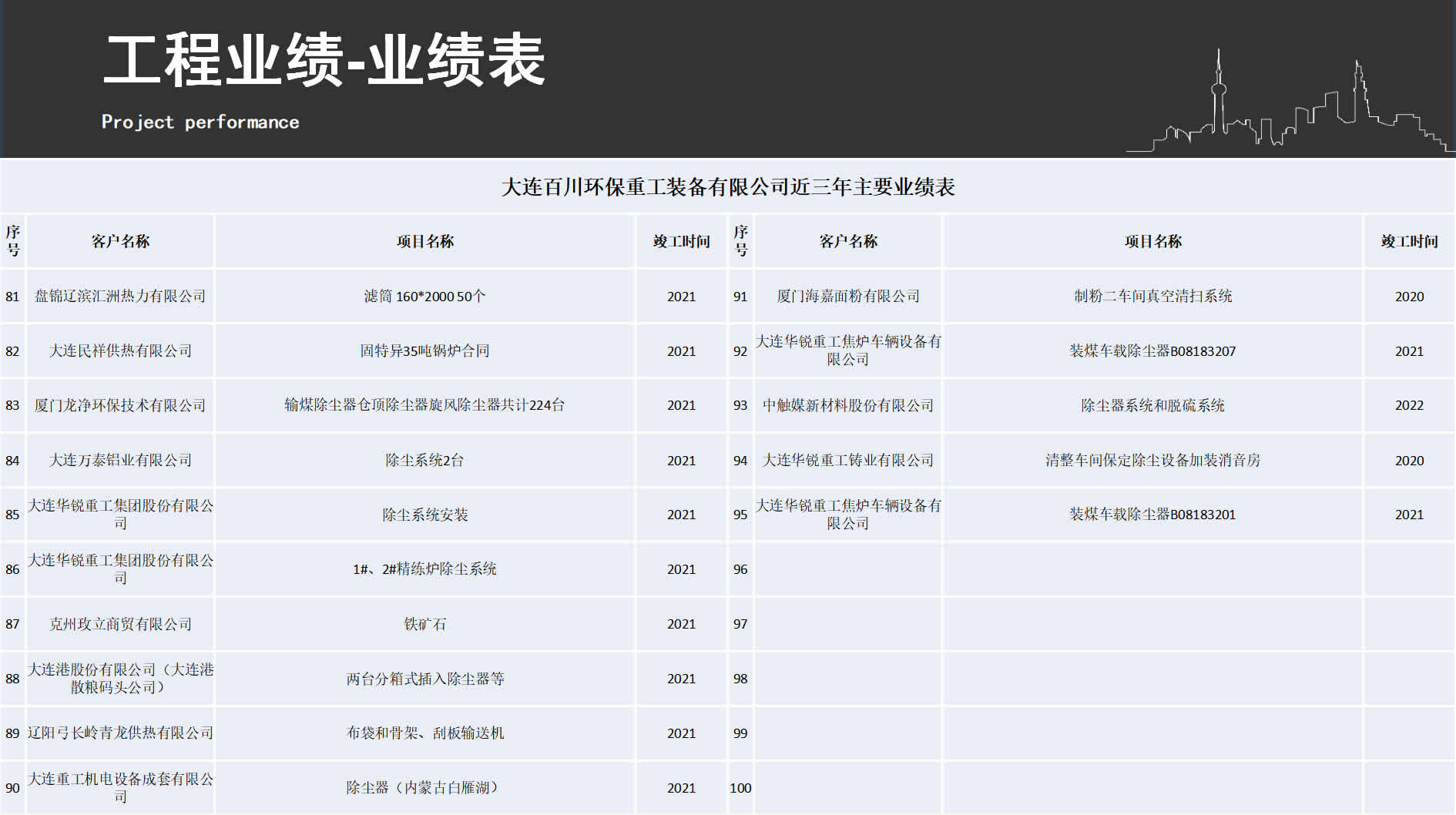Select project 装煤车载除尘器B08183207
1456x815 pixels.
click(x=1152, y=350)
